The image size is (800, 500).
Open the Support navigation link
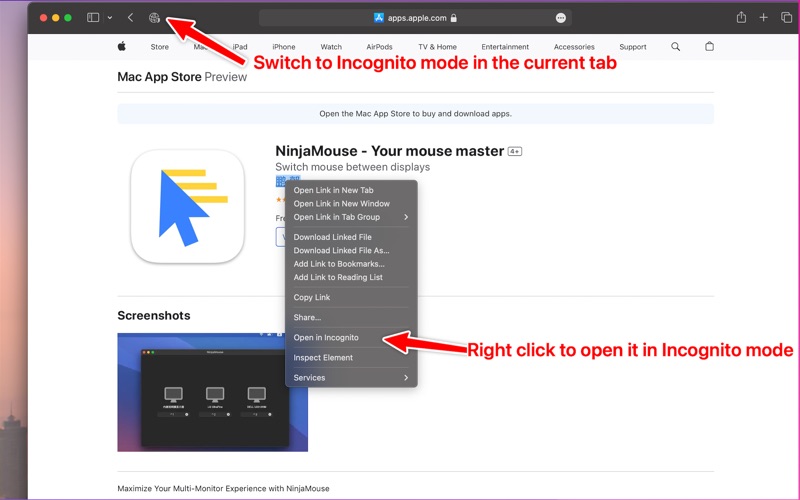point(633,46)
